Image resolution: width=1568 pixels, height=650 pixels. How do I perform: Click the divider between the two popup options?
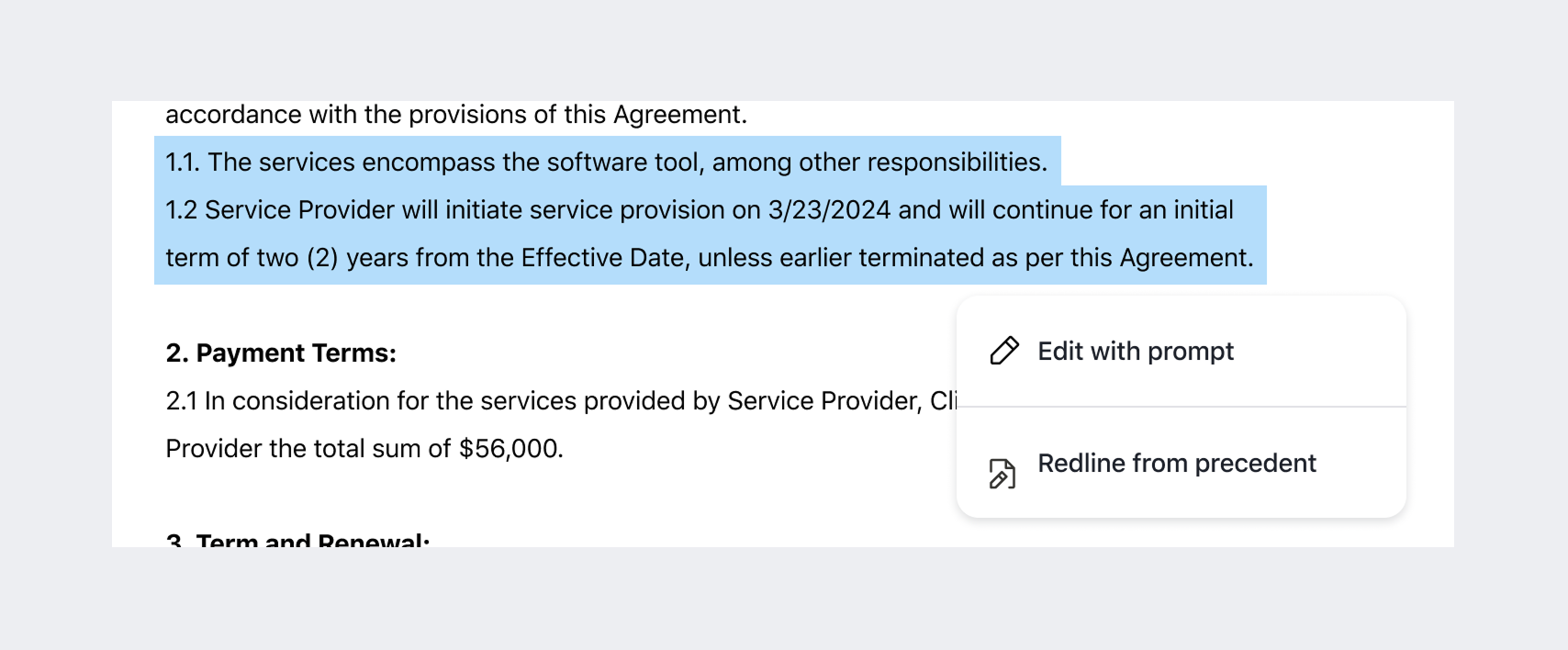[1182, 407]
